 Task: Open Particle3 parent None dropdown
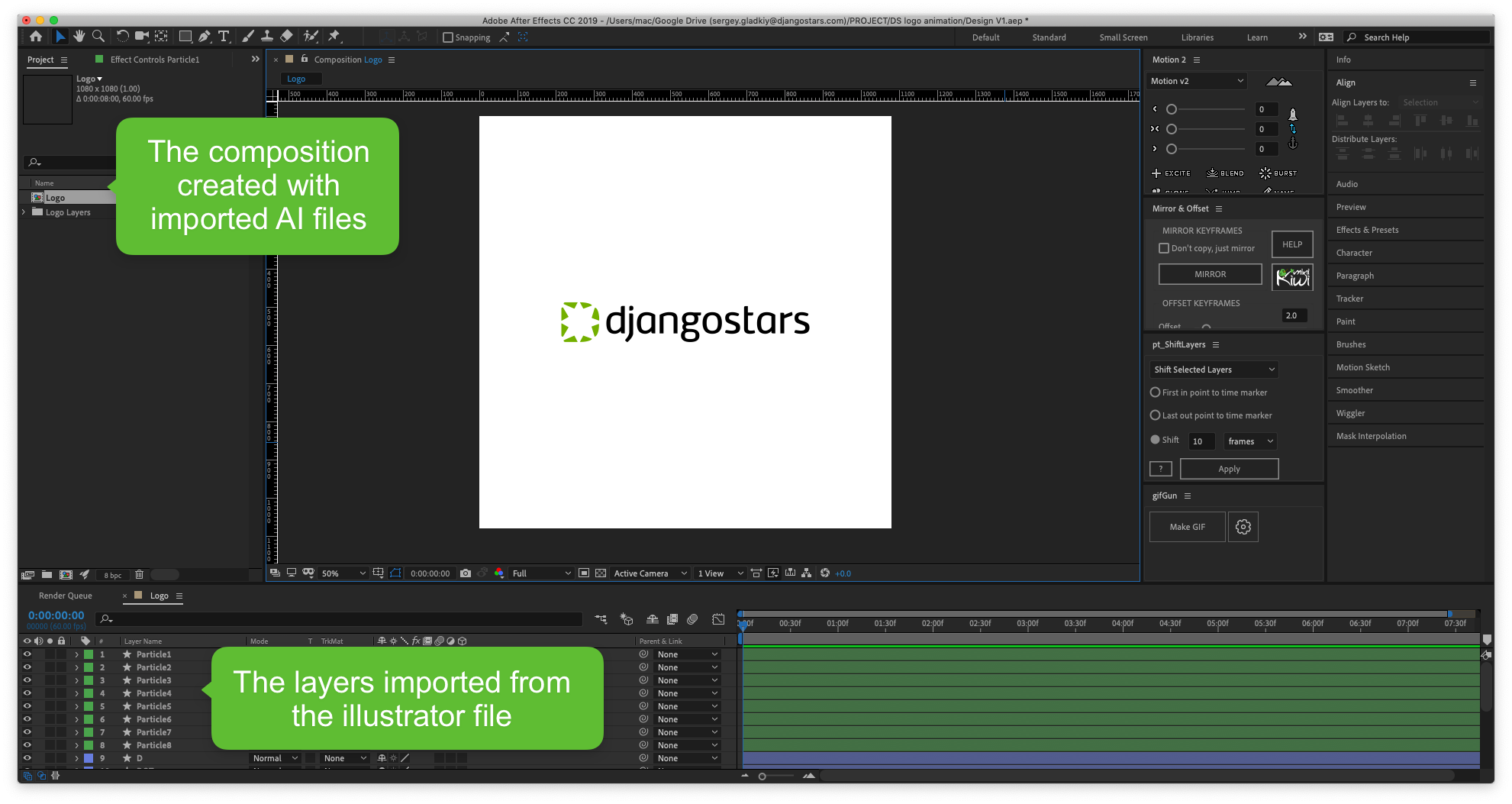tap(687, 680)
